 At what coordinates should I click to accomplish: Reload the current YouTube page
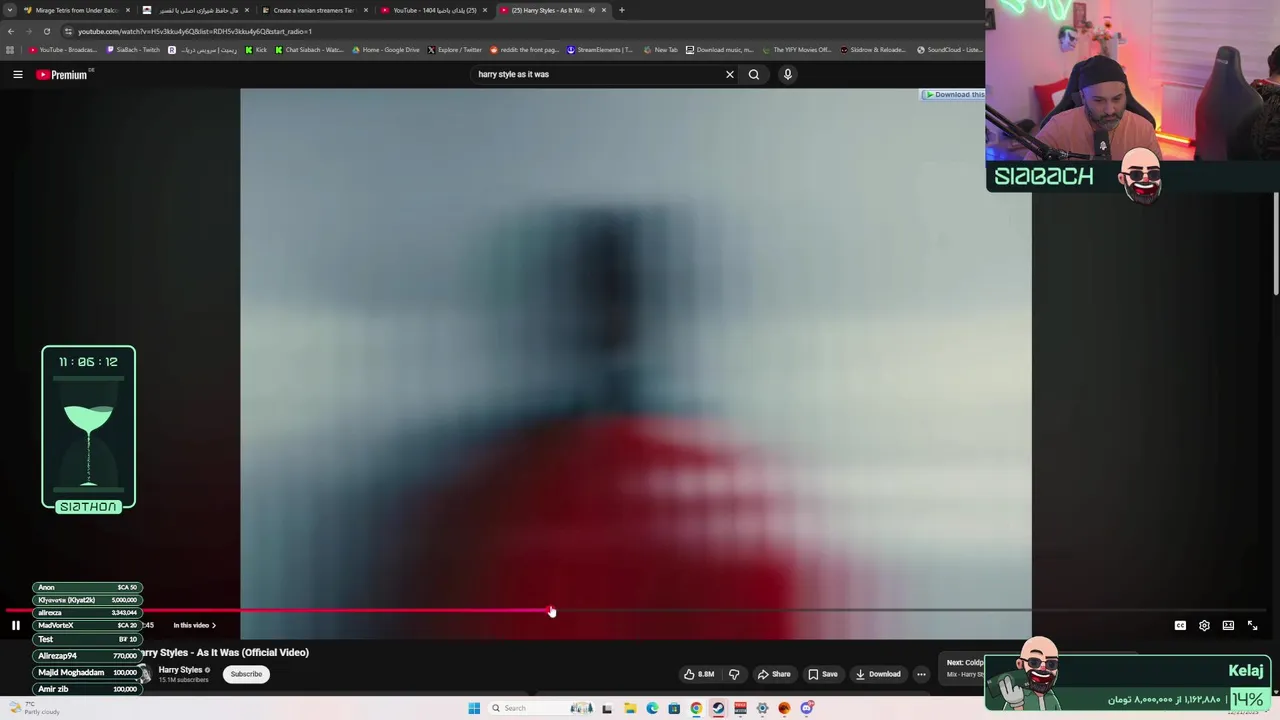point(46,31)
